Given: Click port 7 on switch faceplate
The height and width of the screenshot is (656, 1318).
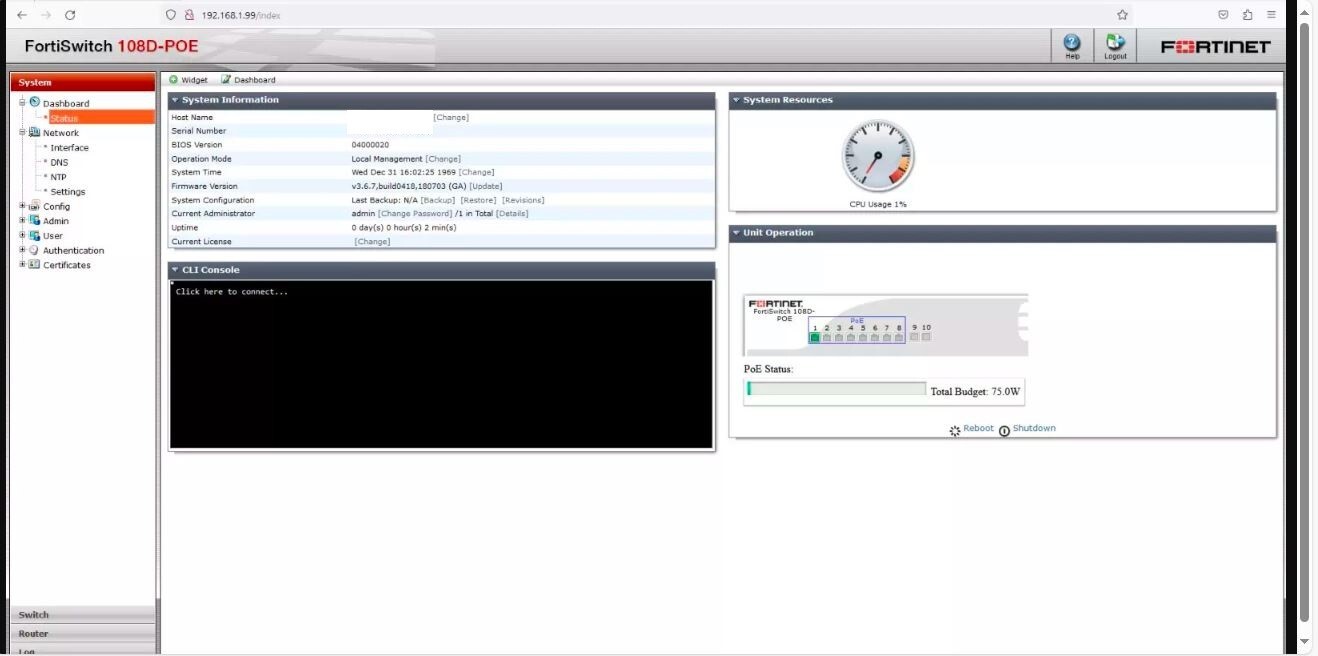Looking at the screenshot, I should pos(887,338).
